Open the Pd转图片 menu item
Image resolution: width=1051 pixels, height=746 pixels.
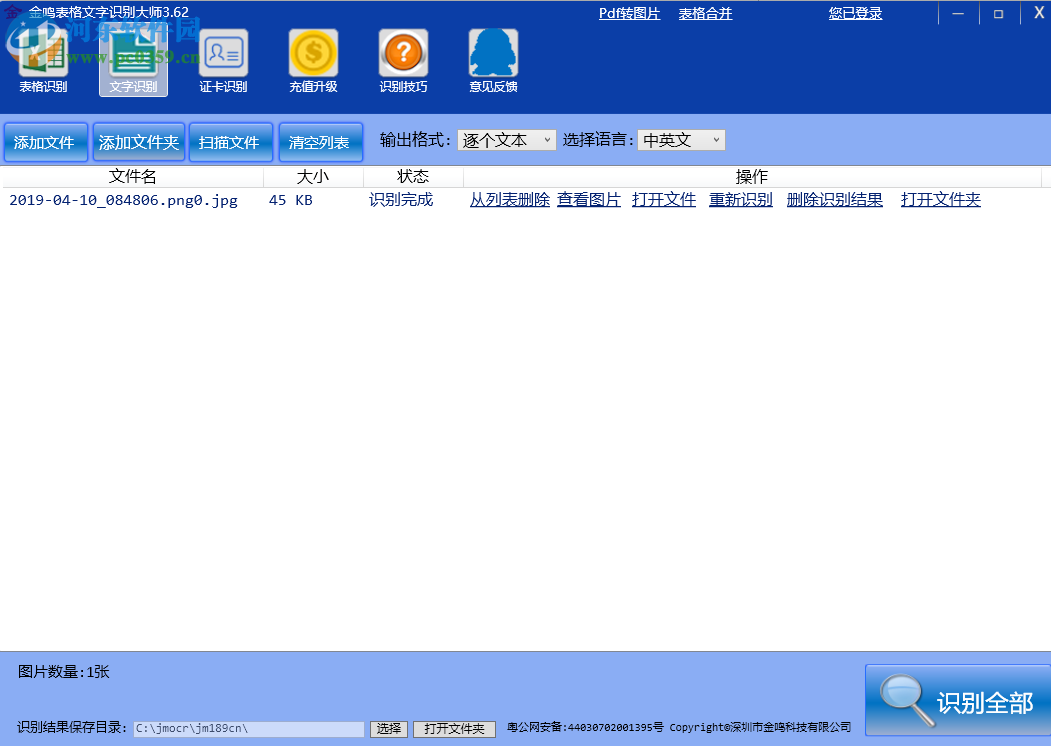click(x=629, y=14)
